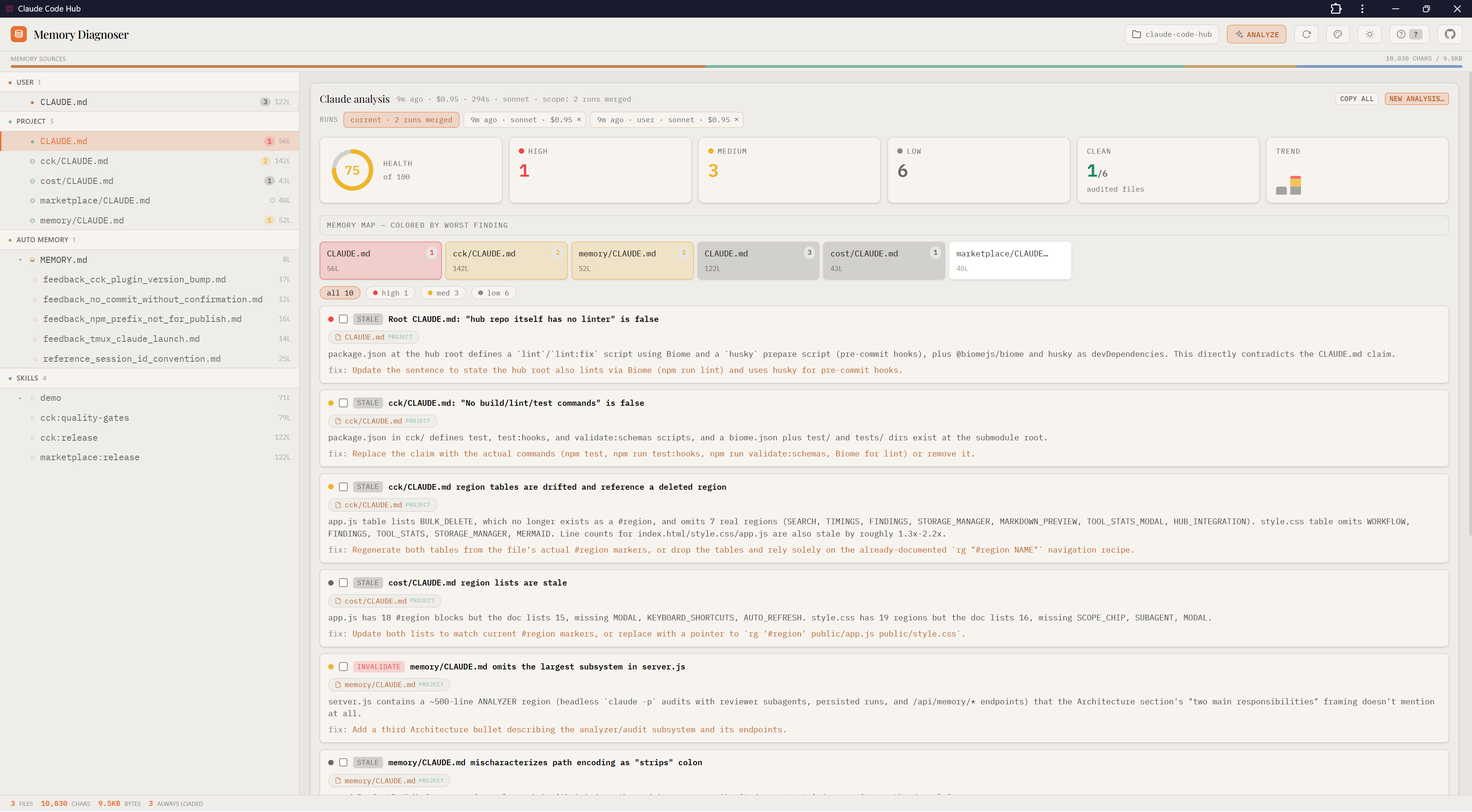The height and width of the screenshot is (812, 1472).
Task: Open the extensions puzzle icon in title bar
Action: click(1336, 8)
